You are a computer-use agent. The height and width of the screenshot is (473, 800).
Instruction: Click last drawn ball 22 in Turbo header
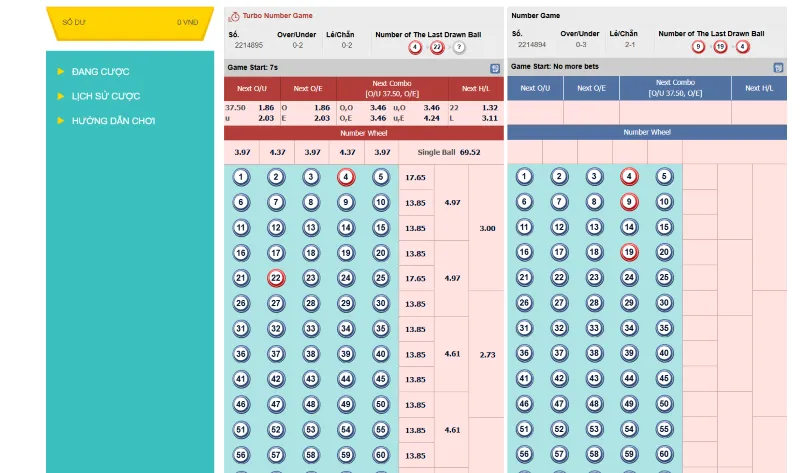(x=437, y=47)
